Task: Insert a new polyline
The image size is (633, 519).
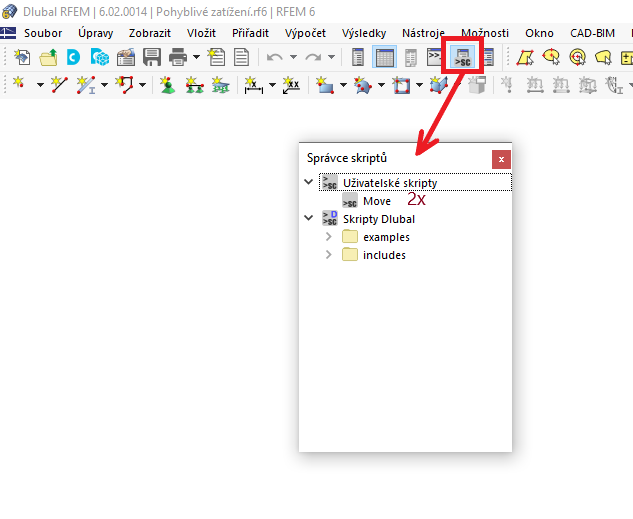Action: (124, 85)
